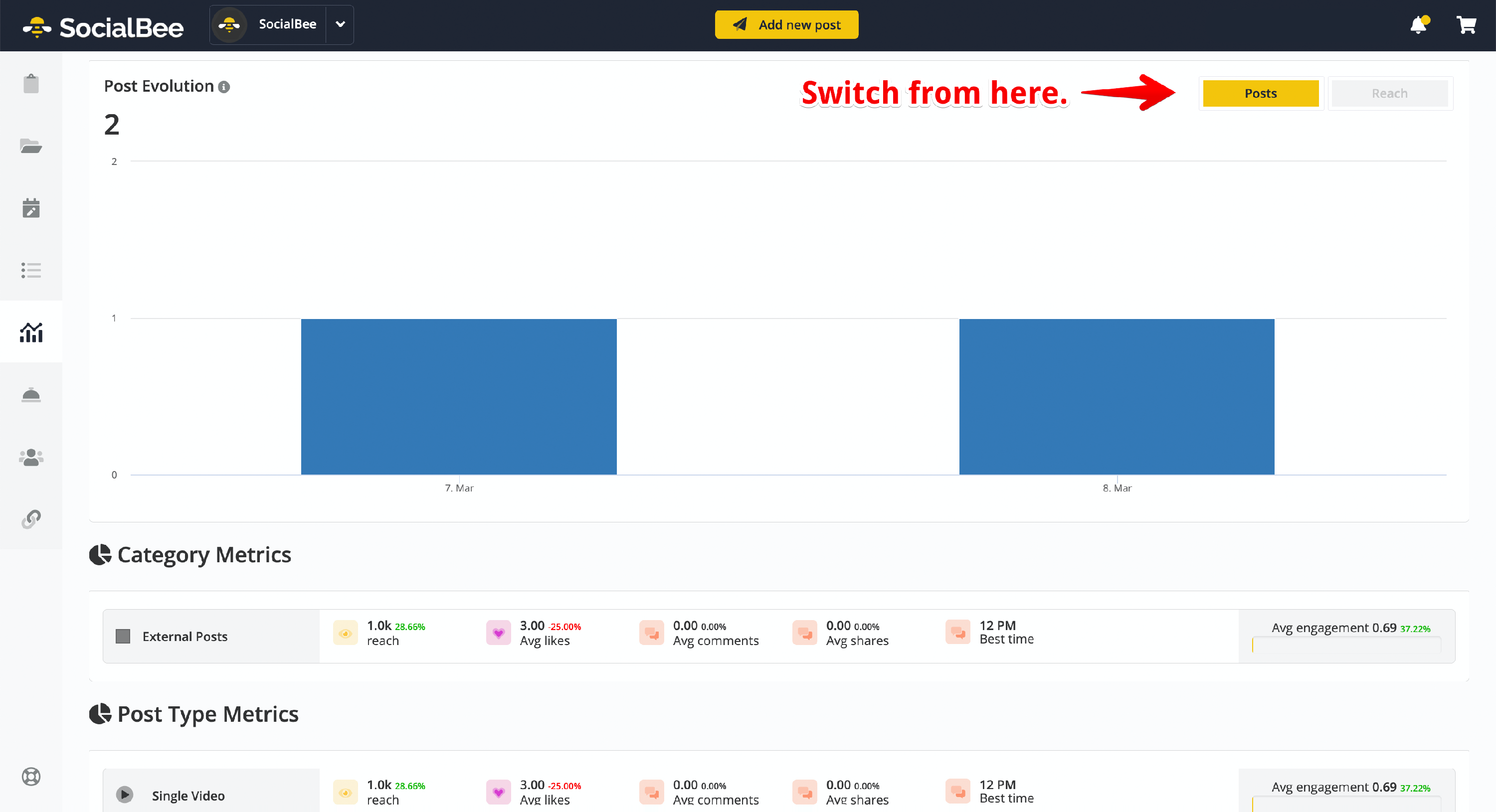Open the shopping cart
The width and height of the screenshot is (1496, 812).
[x=1466, y=25]
